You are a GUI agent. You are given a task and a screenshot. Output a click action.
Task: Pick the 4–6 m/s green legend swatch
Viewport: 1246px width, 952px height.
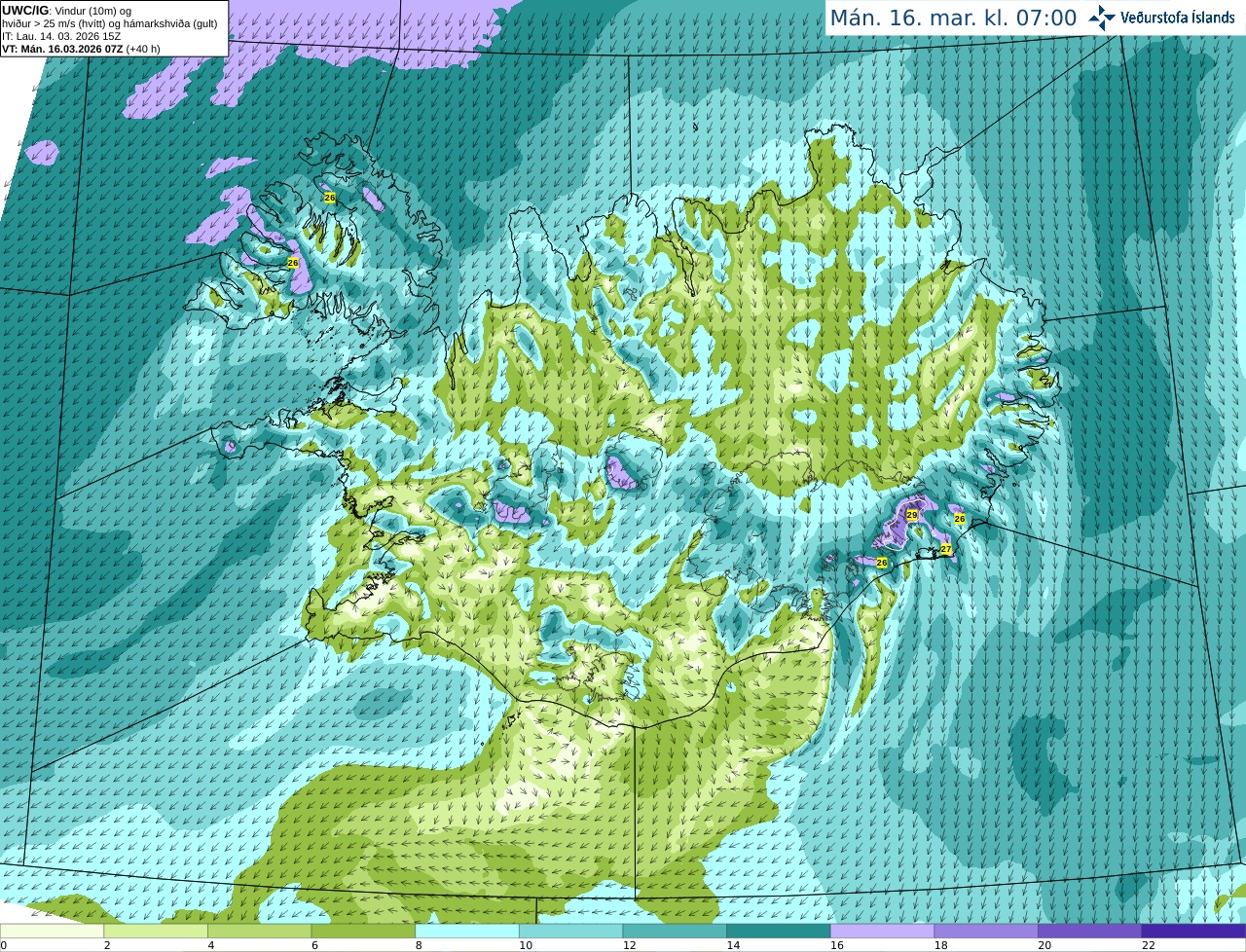(x=259, y=931)
